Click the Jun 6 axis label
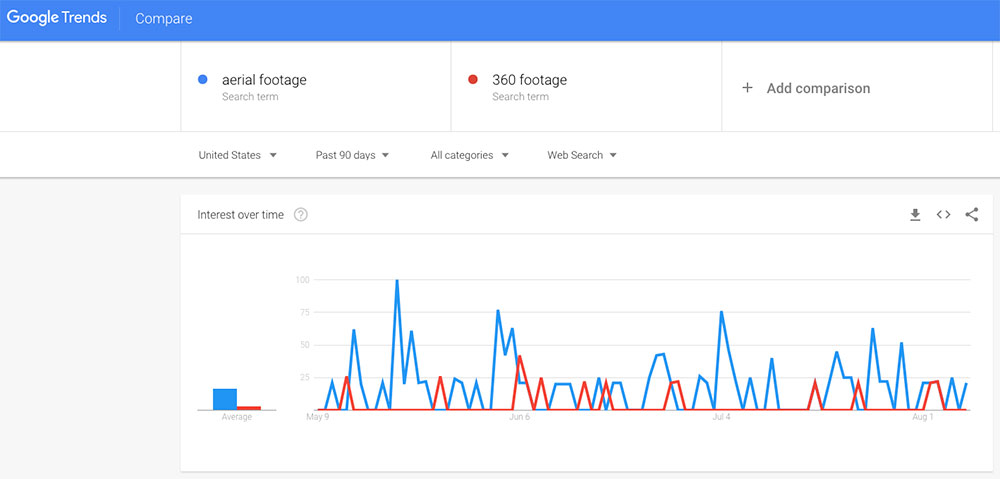Image resolution: width=1000 pixels, height=479 pixels. 520,417
